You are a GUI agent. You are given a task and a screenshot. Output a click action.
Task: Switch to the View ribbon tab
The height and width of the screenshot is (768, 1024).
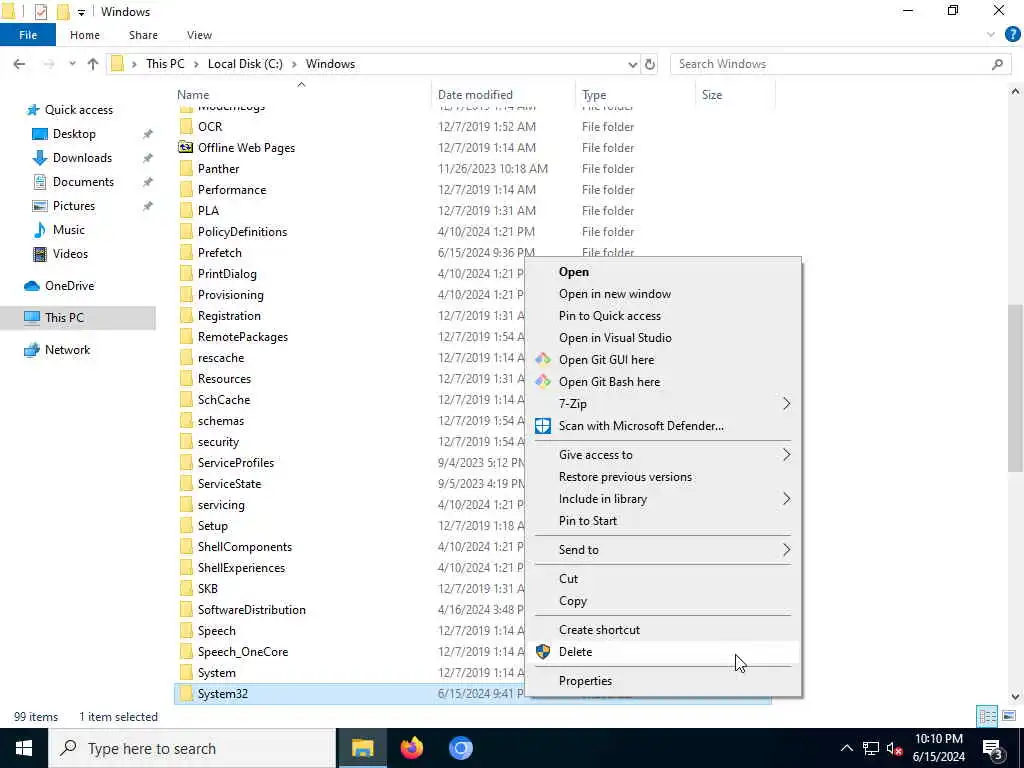click(199, 35)
